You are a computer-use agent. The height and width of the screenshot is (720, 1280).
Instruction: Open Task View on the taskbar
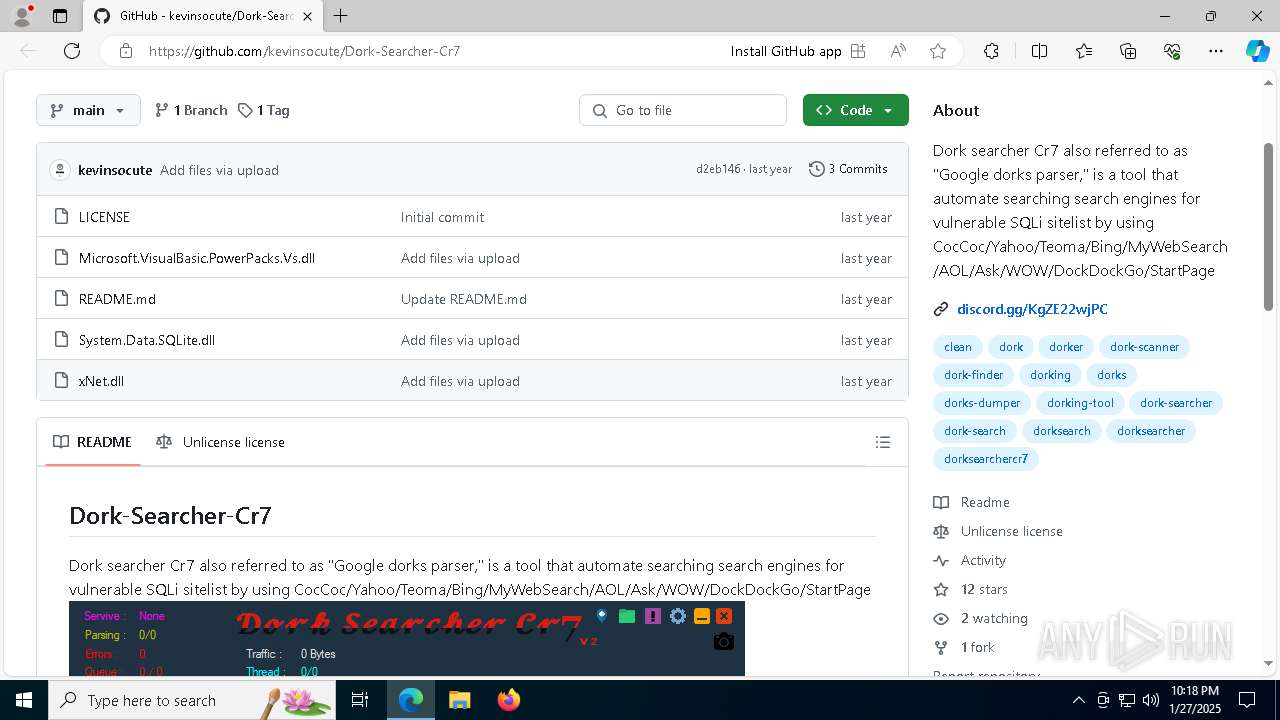360,700
